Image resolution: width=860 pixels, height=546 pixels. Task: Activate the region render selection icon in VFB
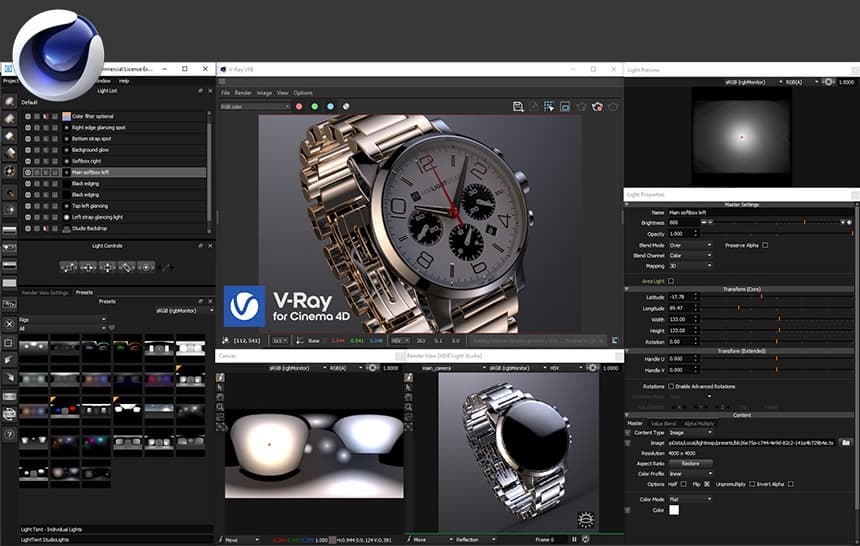tap(549, 106)
